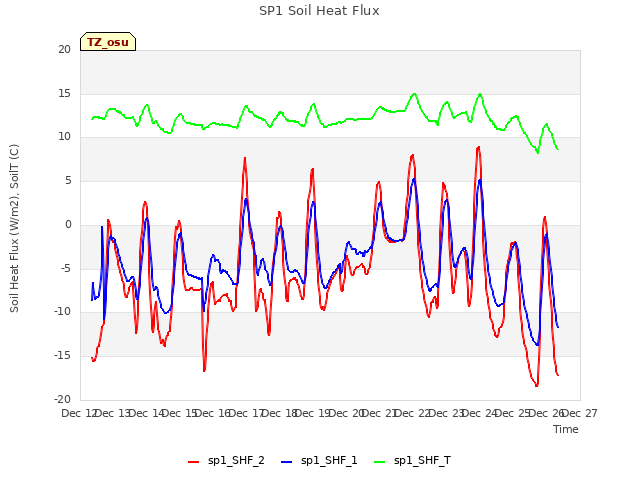
Task: Toggle the sp1_SHF_T legend entry
Action: 412,461
